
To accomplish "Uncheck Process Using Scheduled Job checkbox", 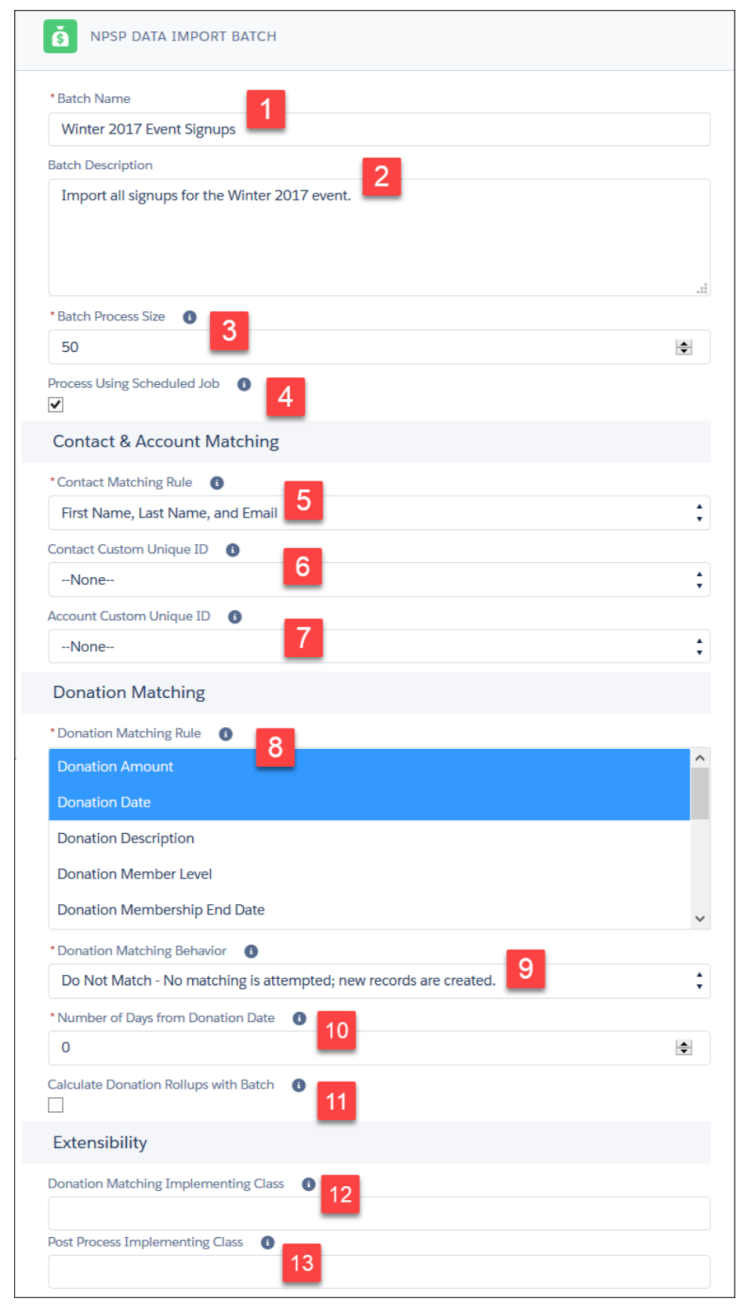I will pyautogui.click(x=56, y=405).
